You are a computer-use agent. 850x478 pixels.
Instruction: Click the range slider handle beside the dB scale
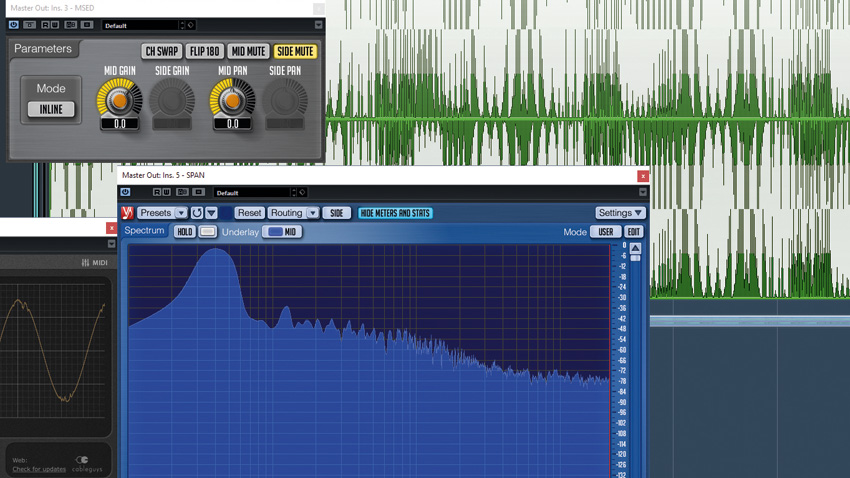[x=635, y=259]
